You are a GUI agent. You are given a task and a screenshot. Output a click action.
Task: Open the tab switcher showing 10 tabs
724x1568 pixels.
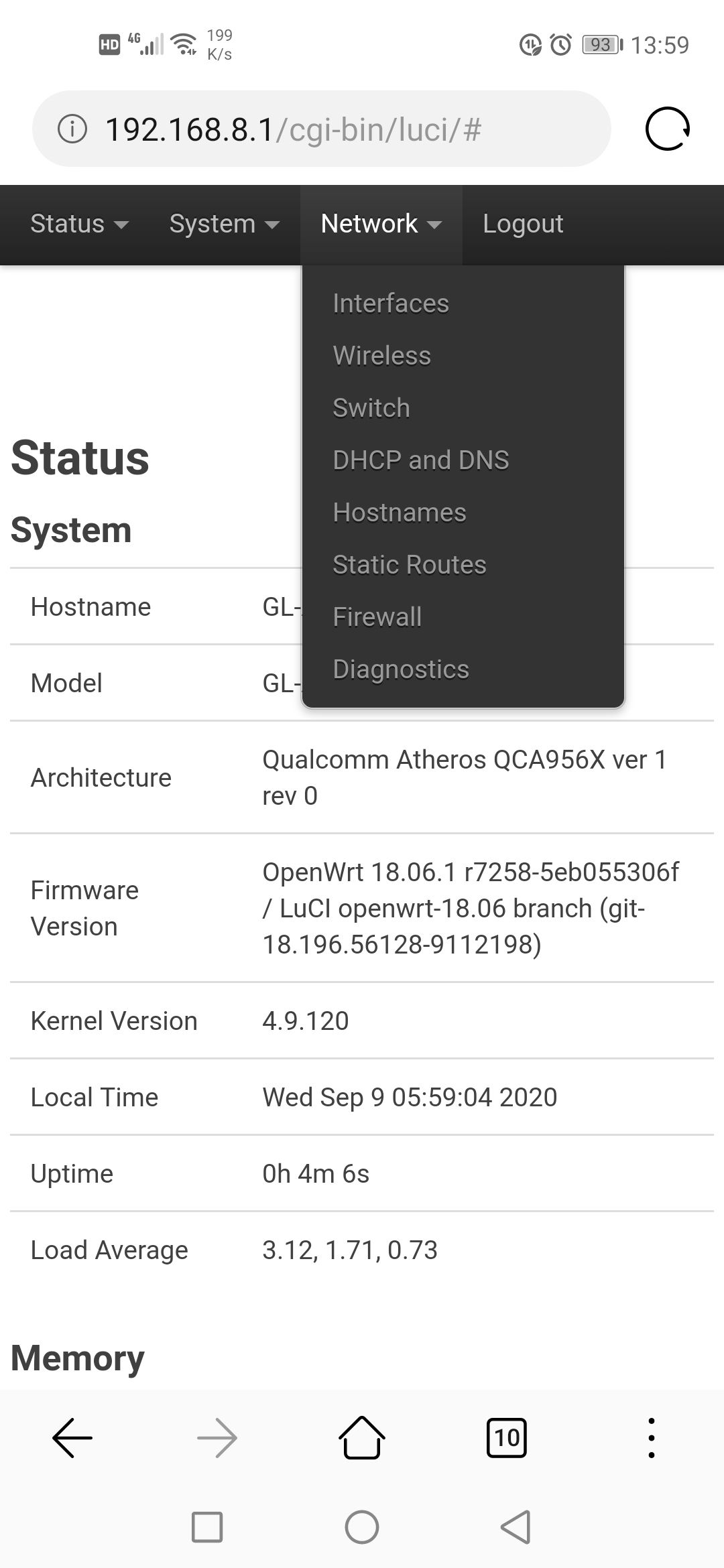pos(506,1438)
